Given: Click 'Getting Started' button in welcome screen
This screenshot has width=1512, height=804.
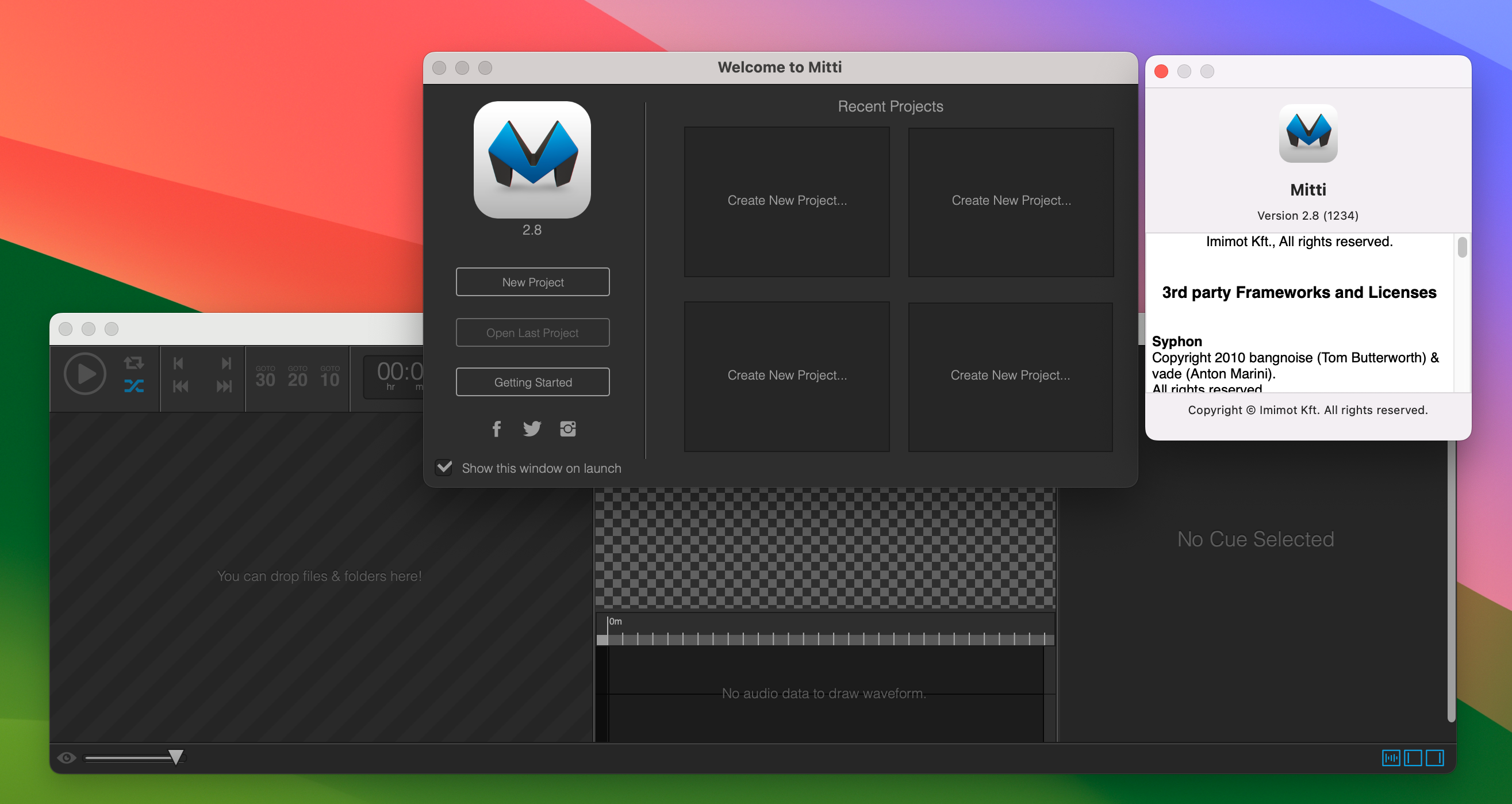Looking at the screenshot, I should (x=533, y=382).
